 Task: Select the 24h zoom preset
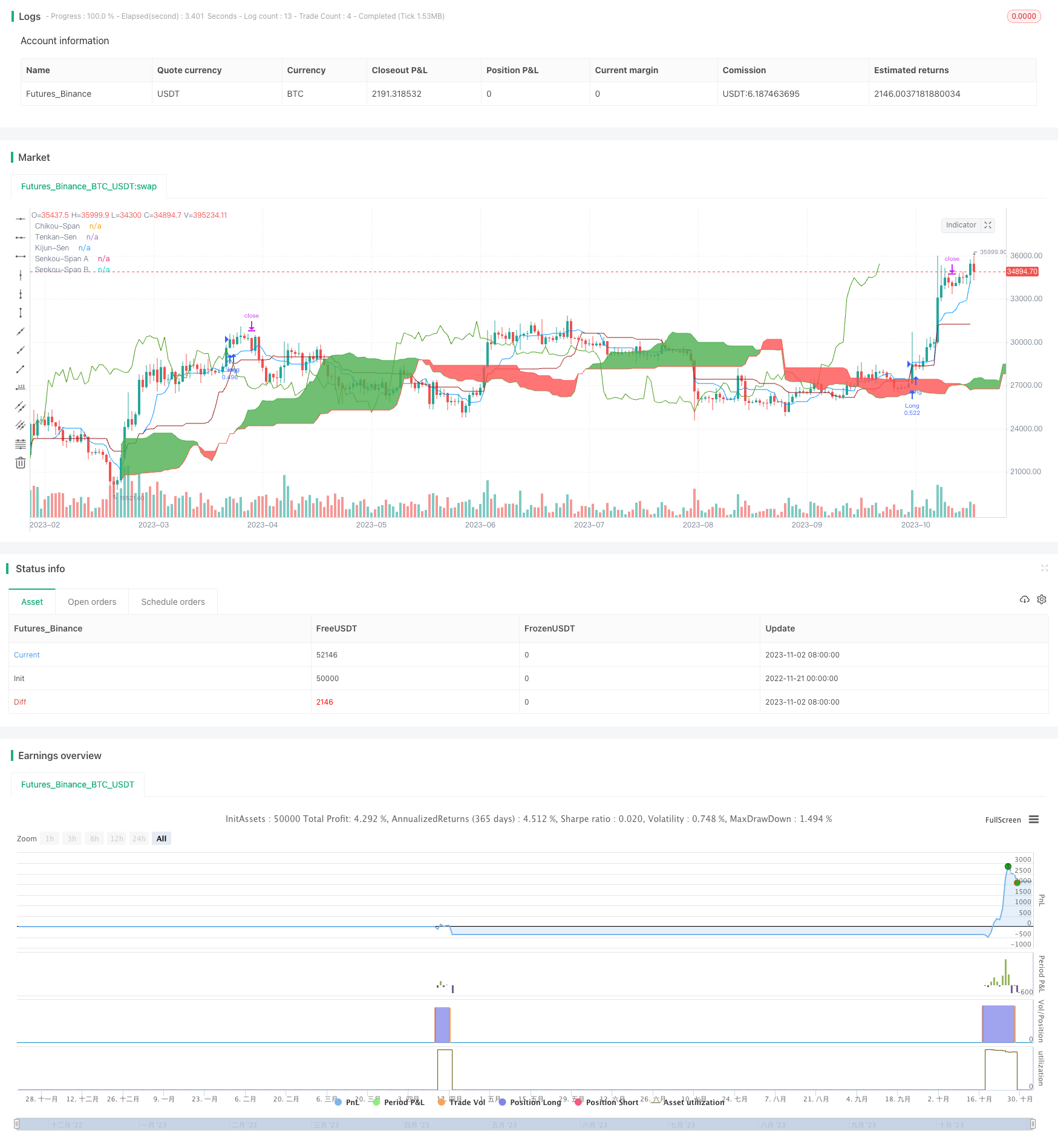[x=139, y=838]
